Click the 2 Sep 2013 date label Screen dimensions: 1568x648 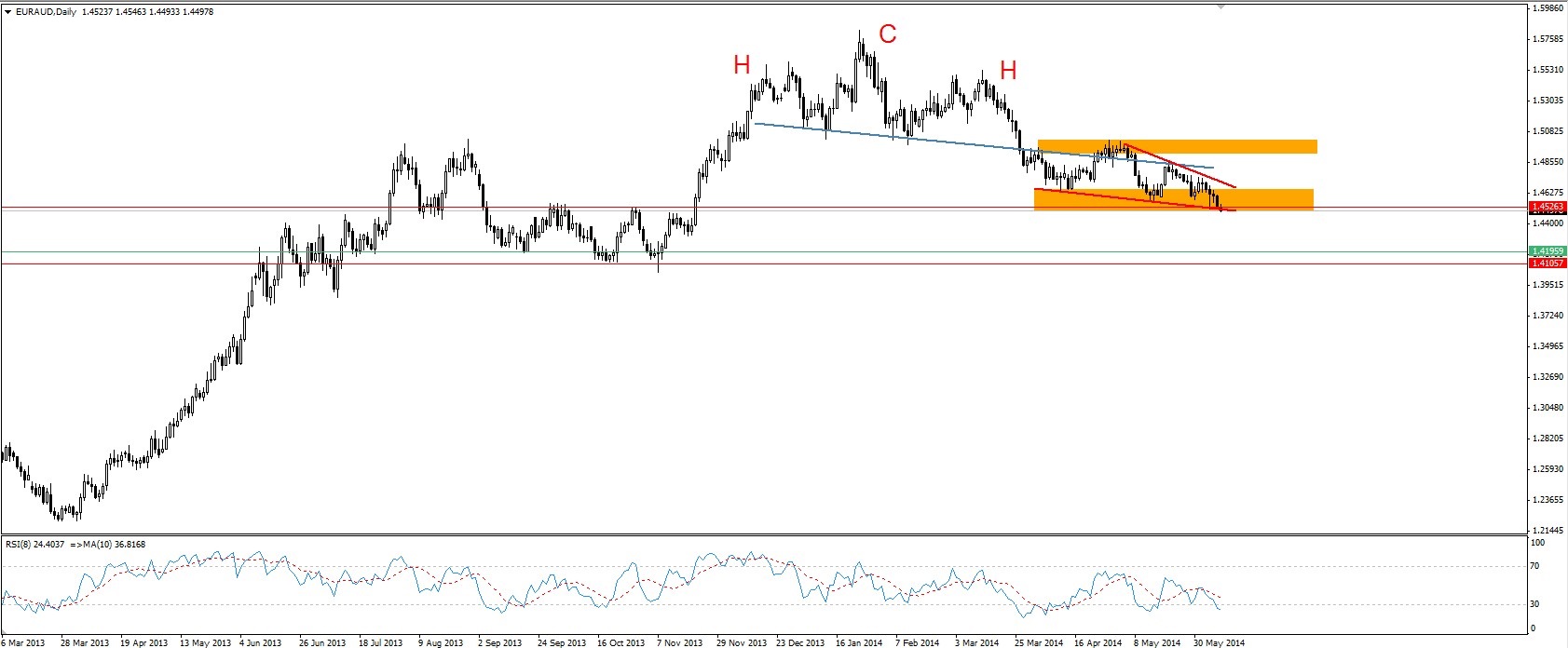pyautogui.click(x=499, y=642)
